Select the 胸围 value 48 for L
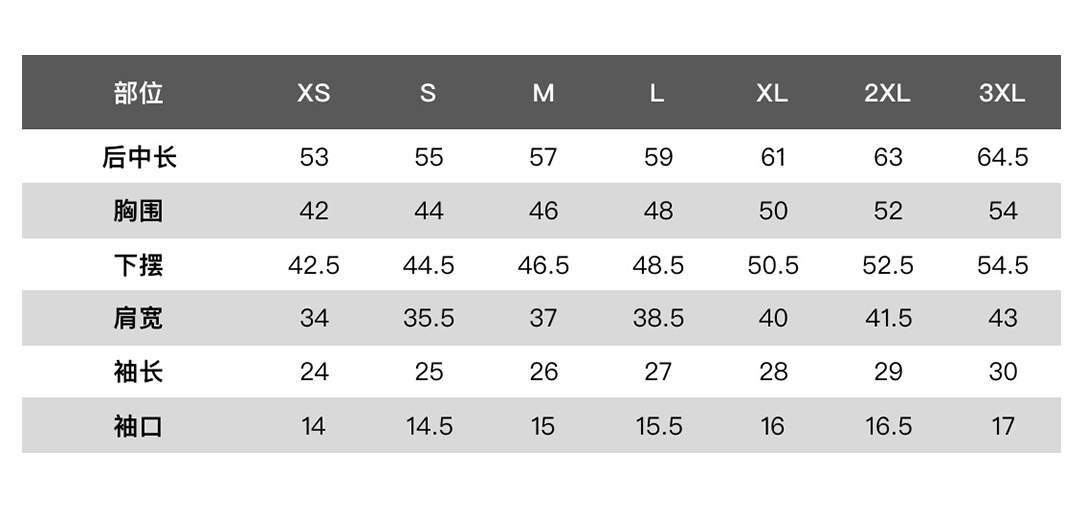Image resolution: width=1080 pixels, height=509 pixels. point(658,211)
